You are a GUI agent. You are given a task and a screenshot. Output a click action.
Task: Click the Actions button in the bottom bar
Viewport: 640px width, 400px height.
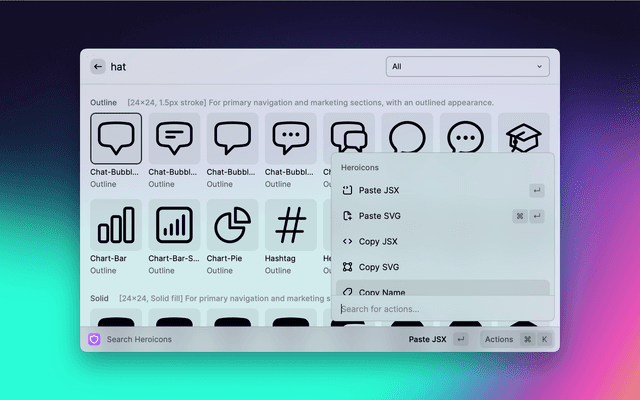click(499, 339)
